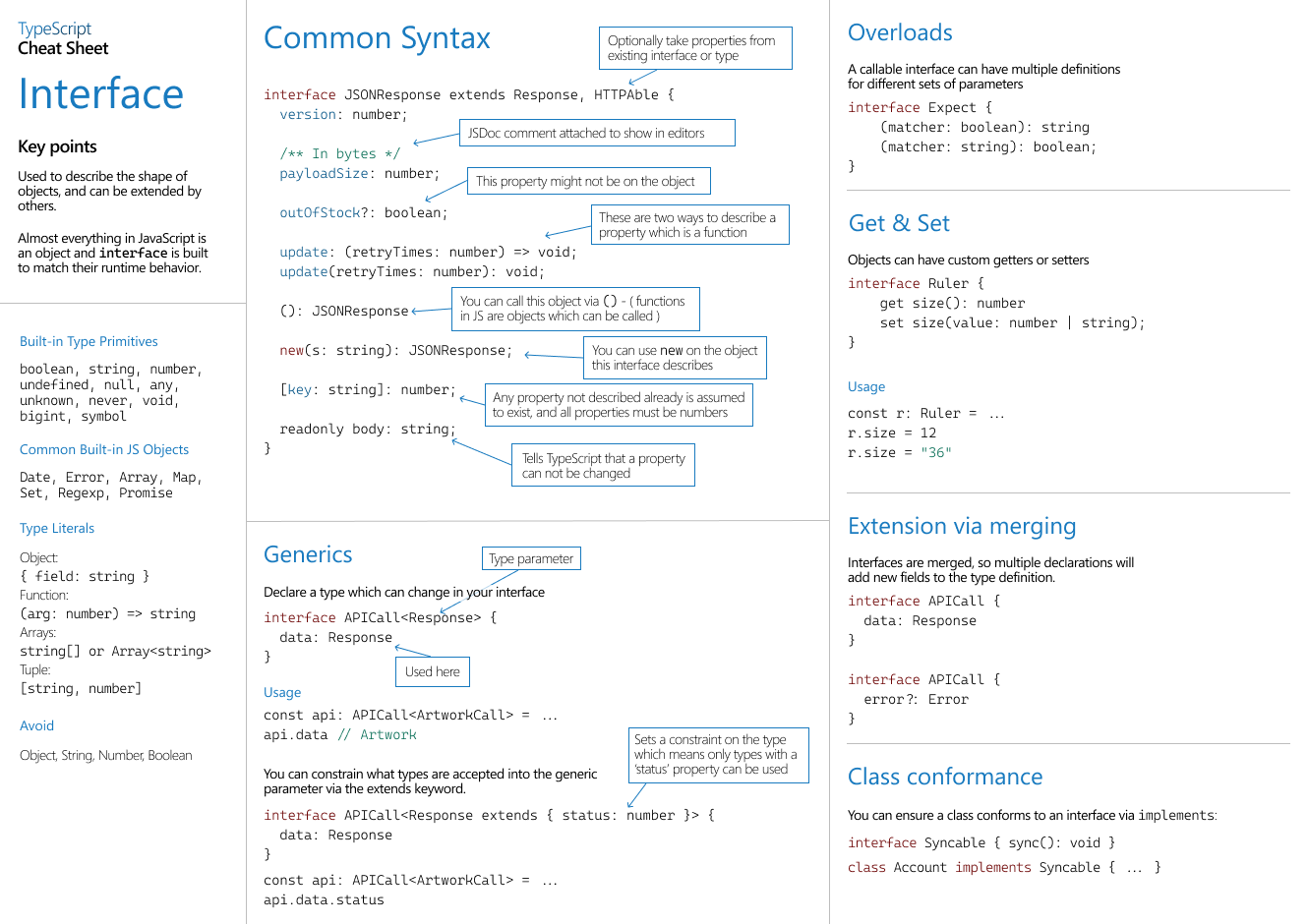1308x924 pixels.
Task: Click the Usage label under Get & Set
Action: pyautogui.click(x=864, y=386)
